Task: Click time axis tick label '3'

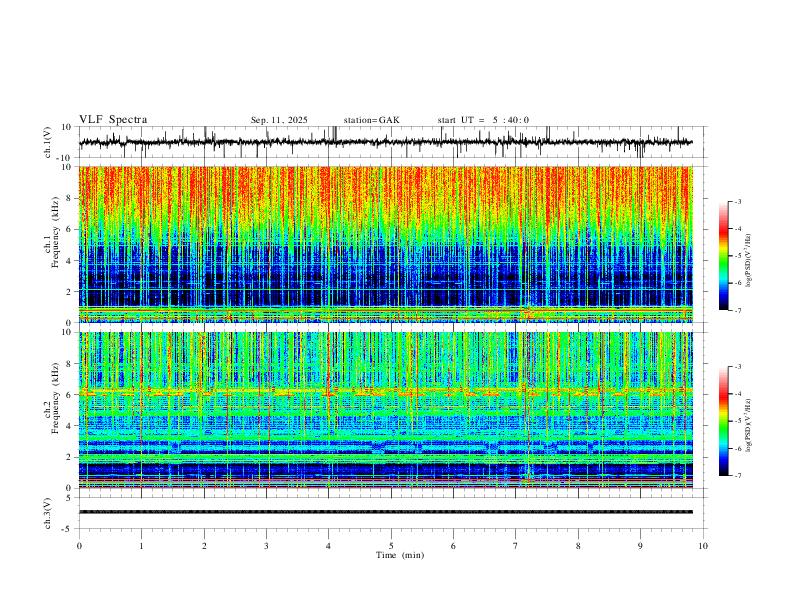Action: point(266,546)
